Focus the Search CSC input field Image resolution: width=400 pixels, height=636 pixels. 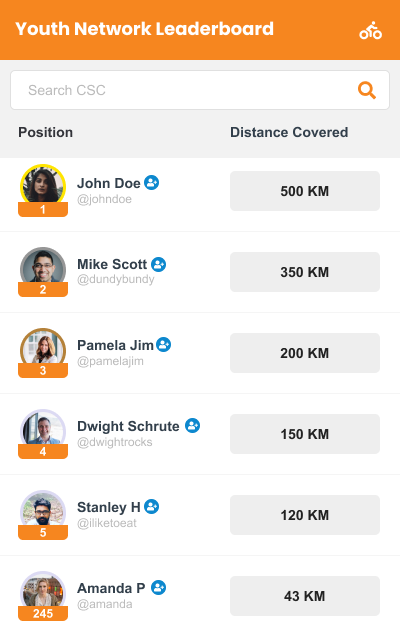point(200,90)
